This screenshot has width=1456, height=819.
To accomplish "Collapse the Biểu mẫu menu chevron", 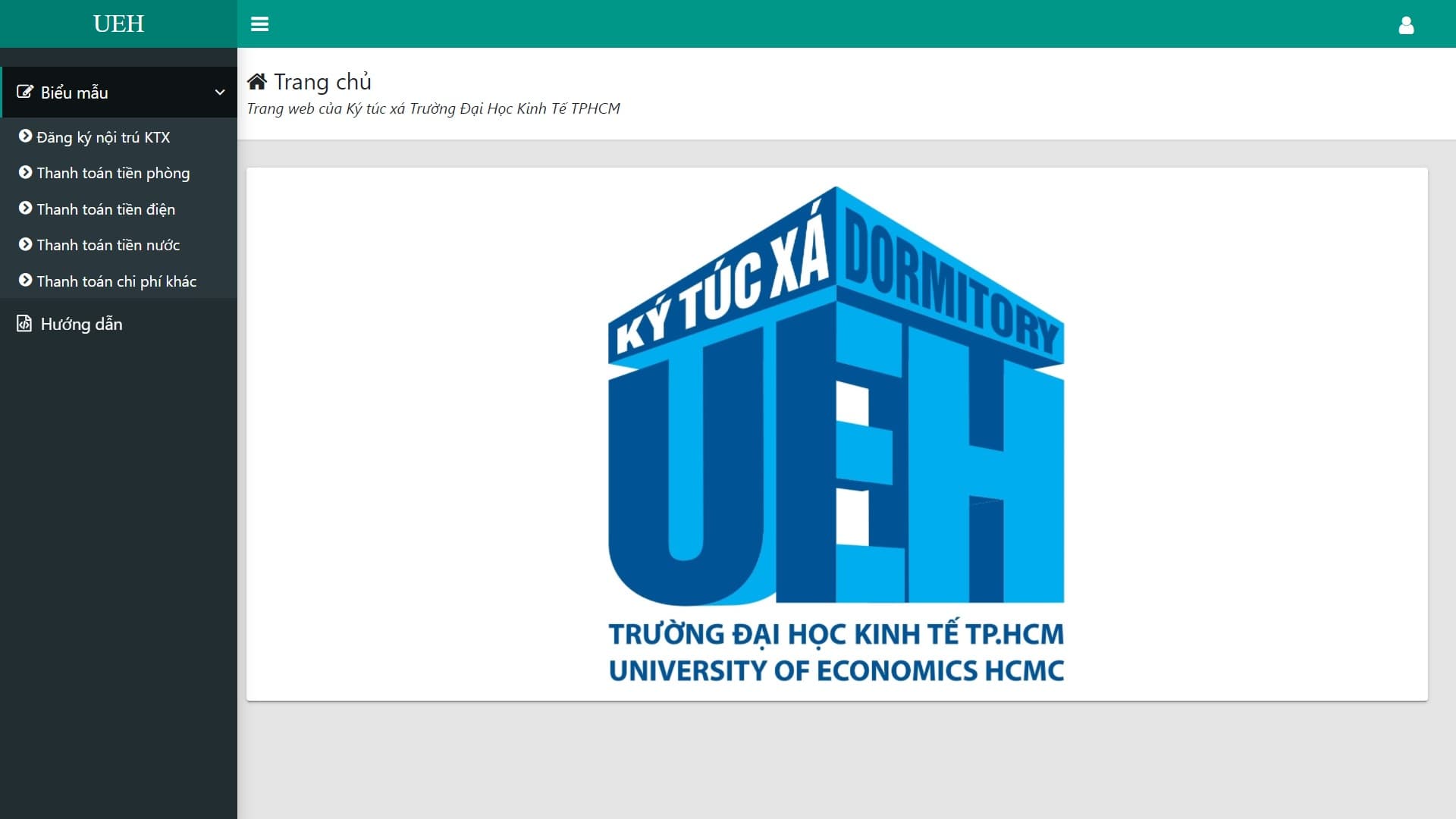I will pyautogui.click(x=220, y=93).
